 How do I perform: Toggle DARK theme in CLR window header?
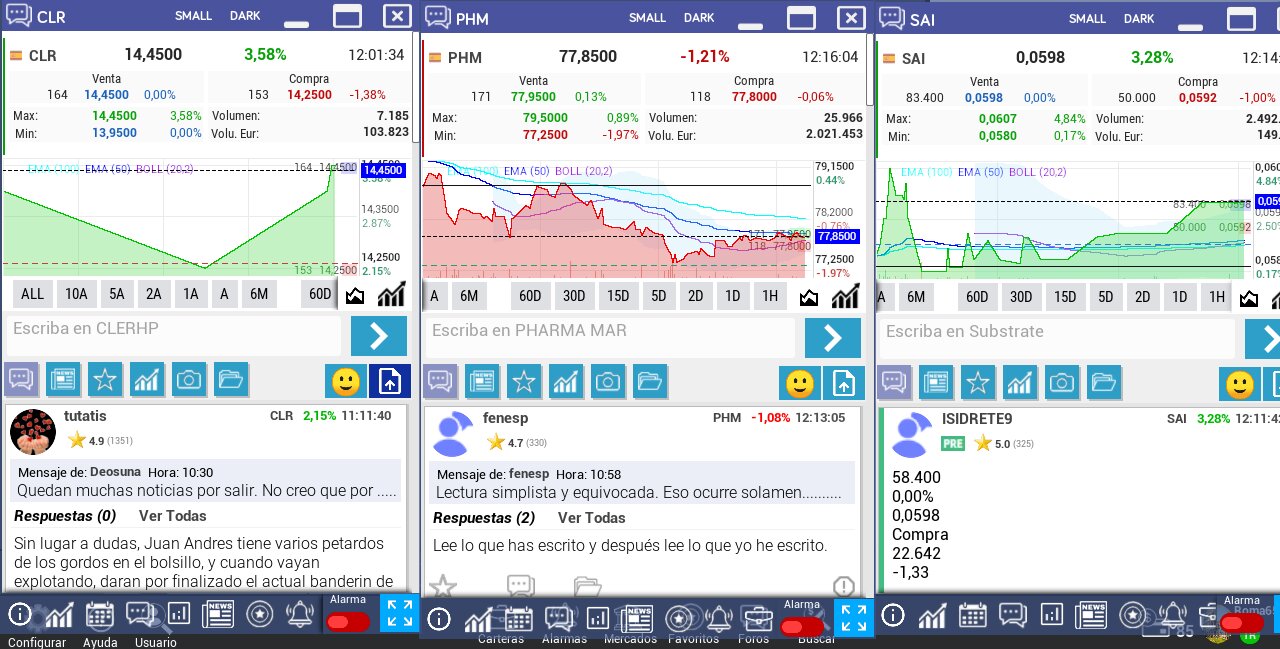point(245,16)
